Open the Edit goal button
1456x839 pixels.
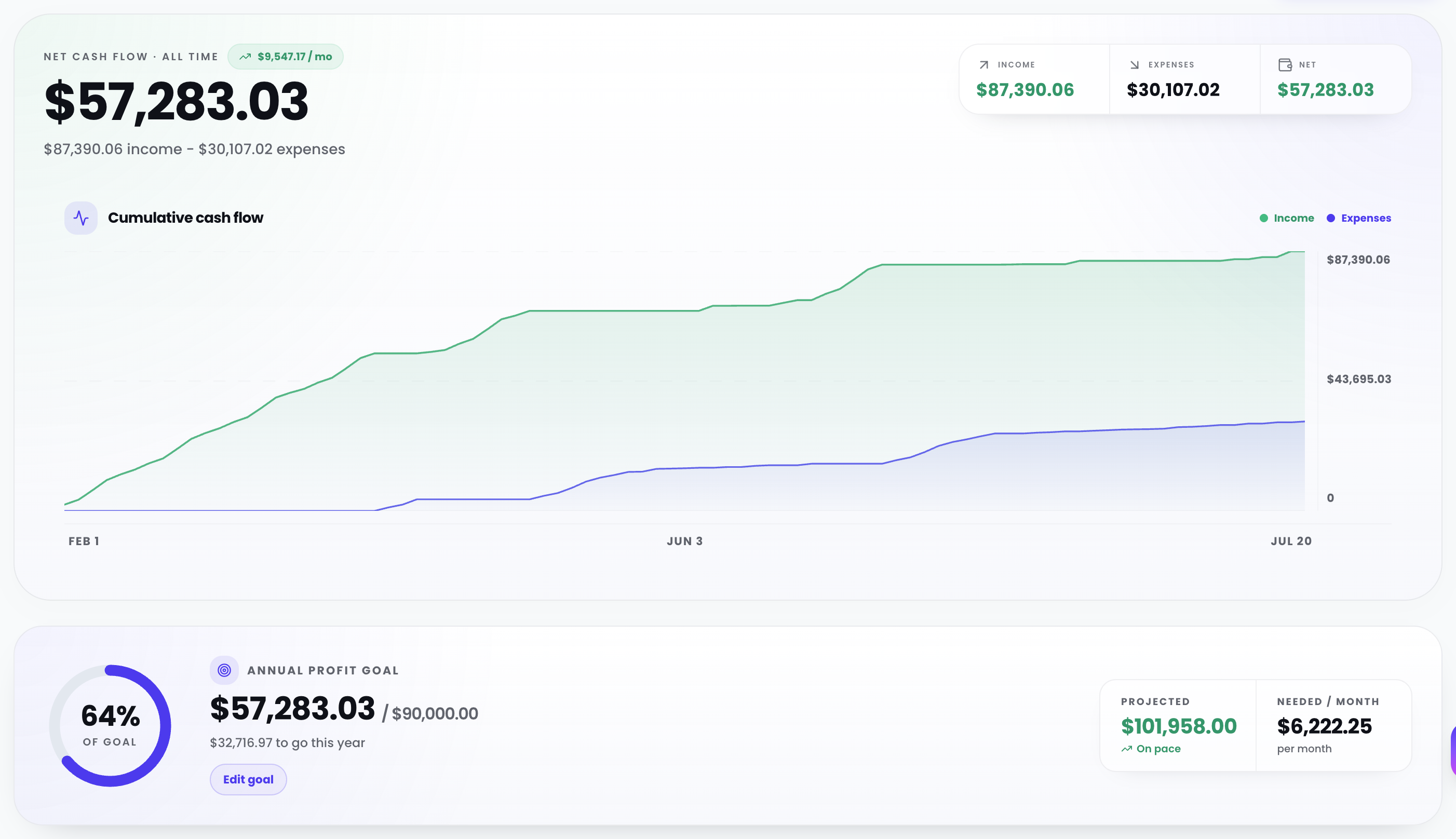coord(248,779)
